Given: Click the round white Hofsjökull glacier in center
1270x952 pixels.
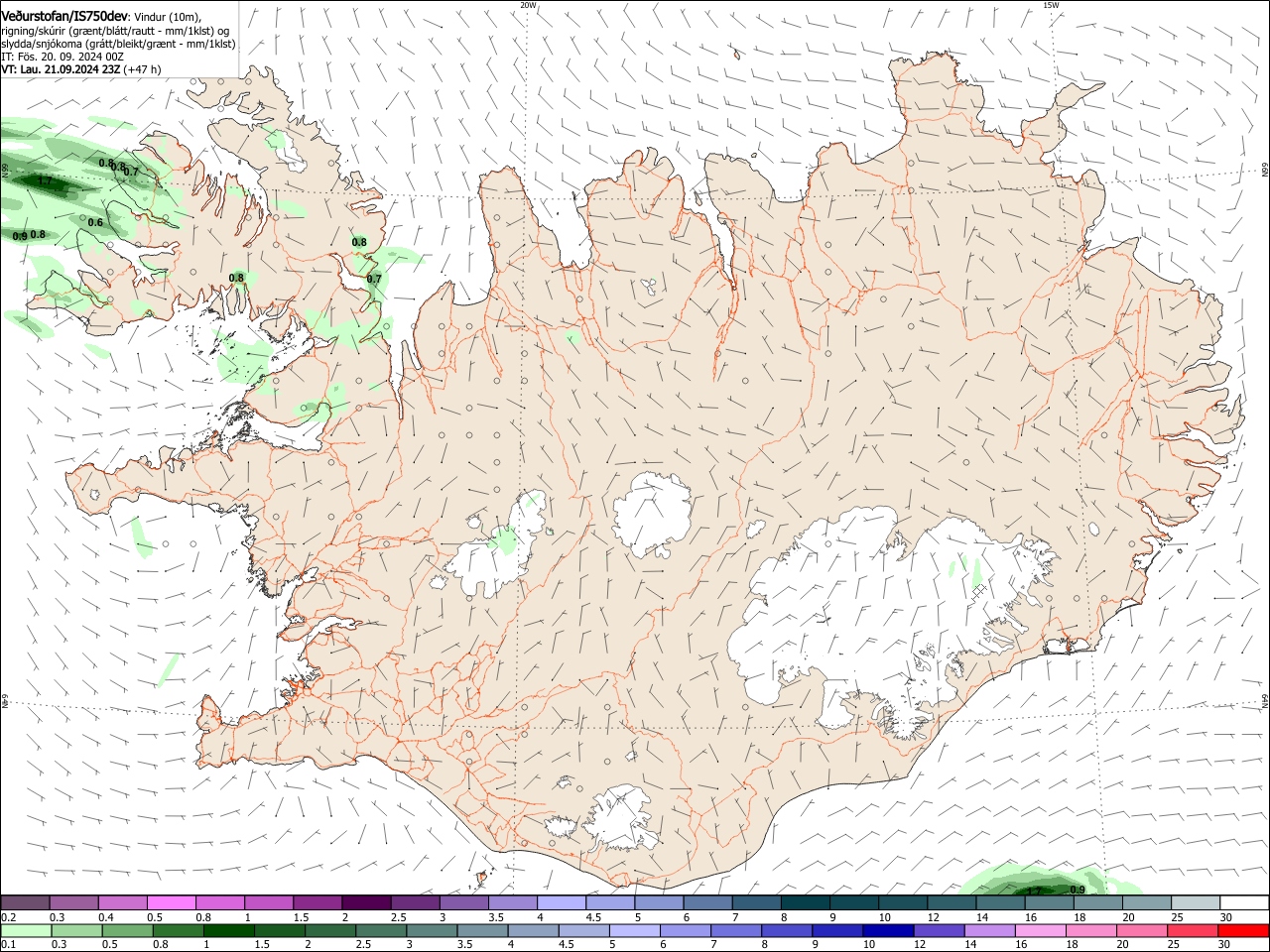Looking at the screenshot, I should 652,514.
